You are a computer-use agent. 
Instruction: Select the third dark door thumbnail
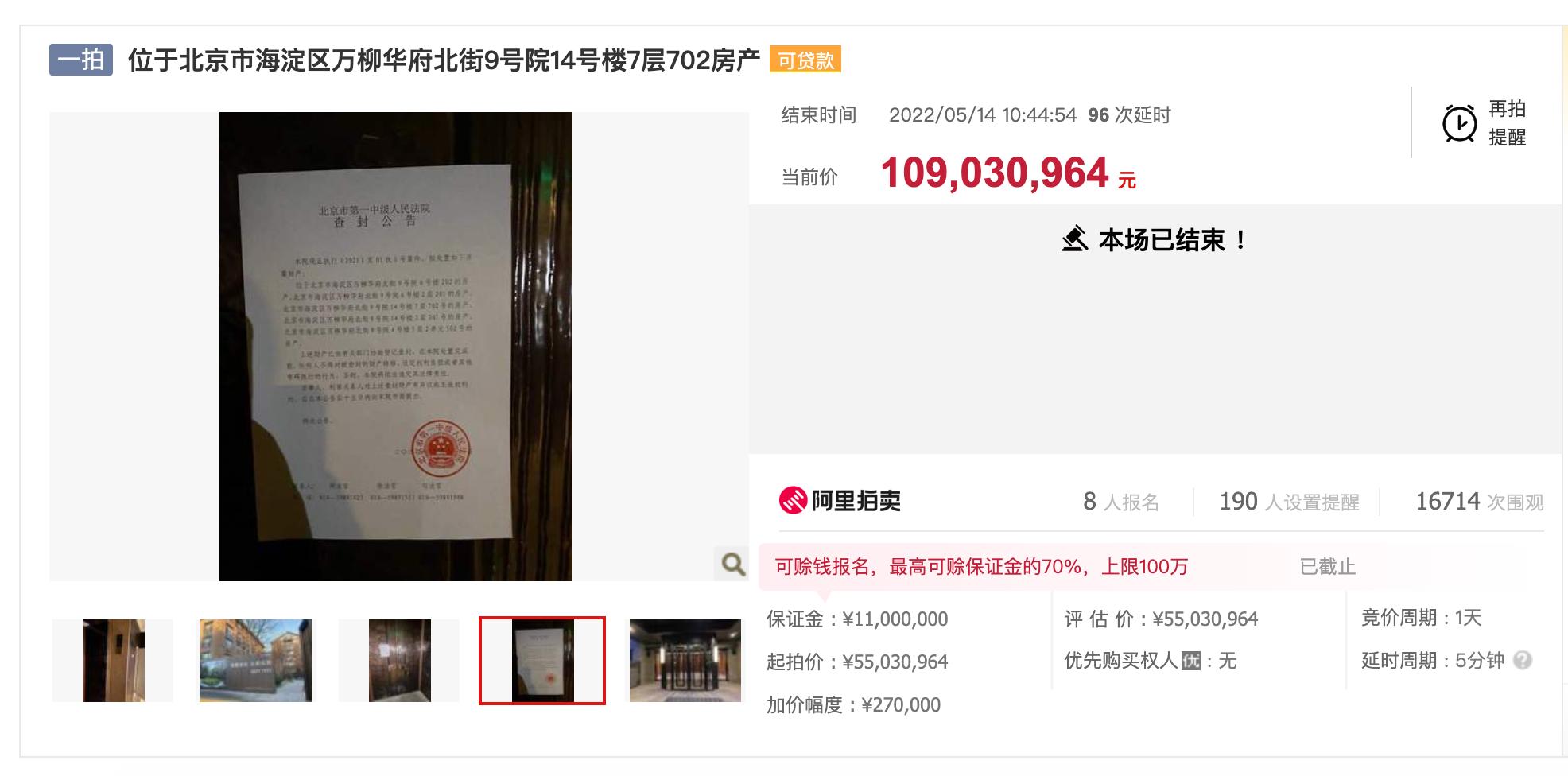coord(399,661)
